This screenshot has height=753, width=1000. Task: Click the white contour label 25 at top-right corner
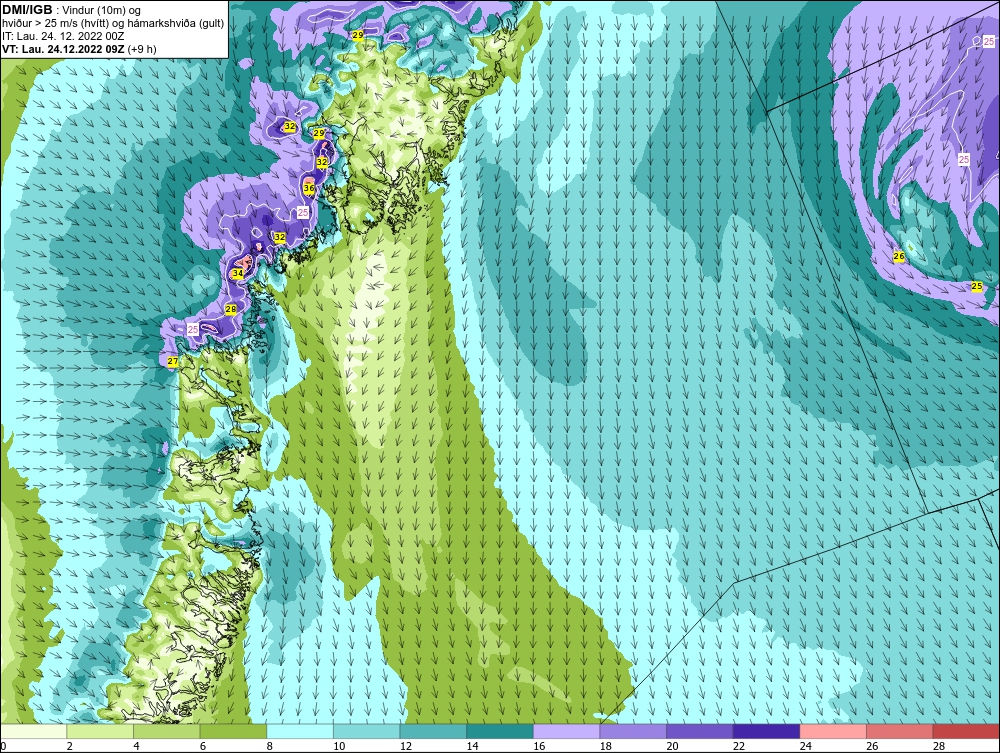tap(989, 41)
